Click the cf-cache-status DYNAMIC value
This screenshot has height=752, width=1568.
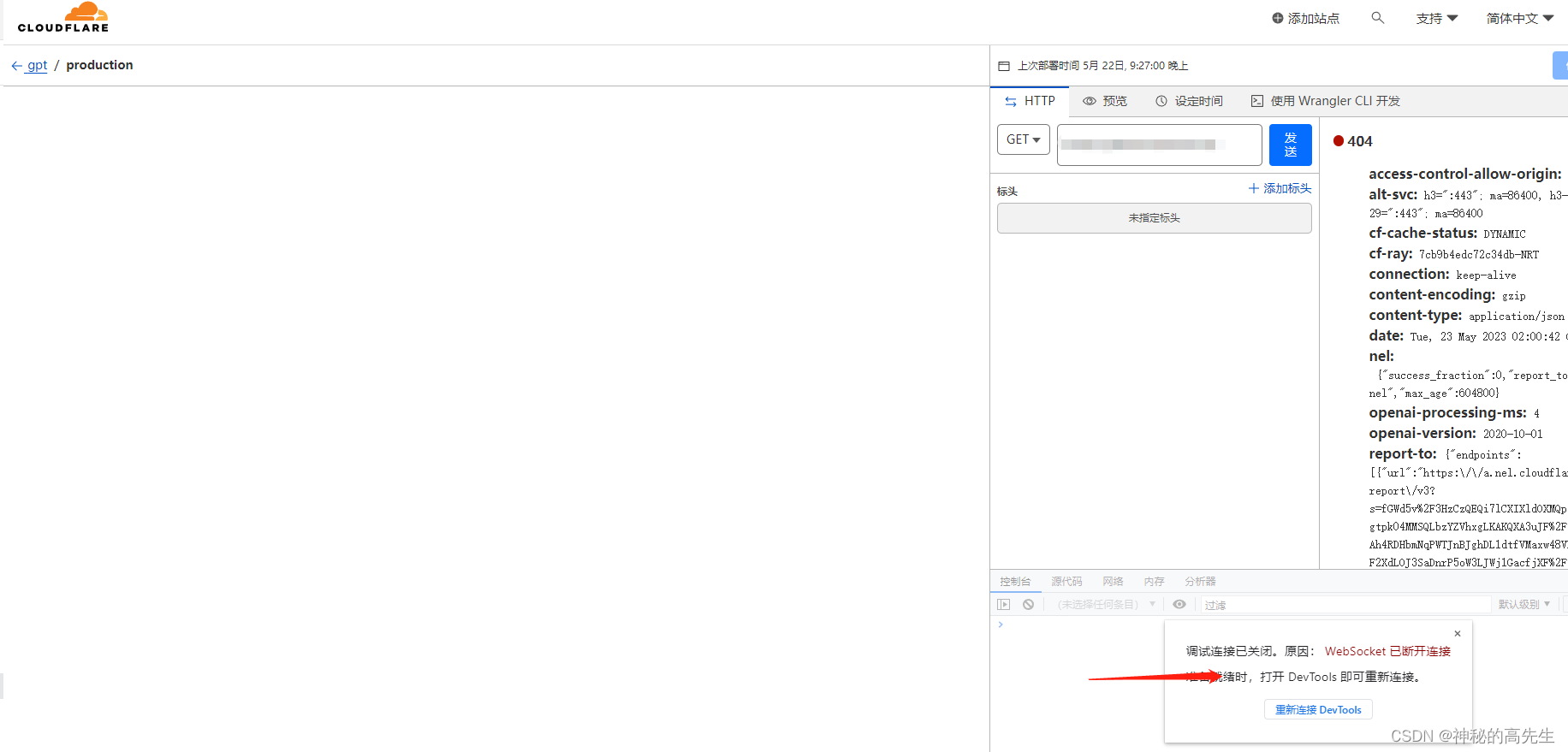(1505, 234)
